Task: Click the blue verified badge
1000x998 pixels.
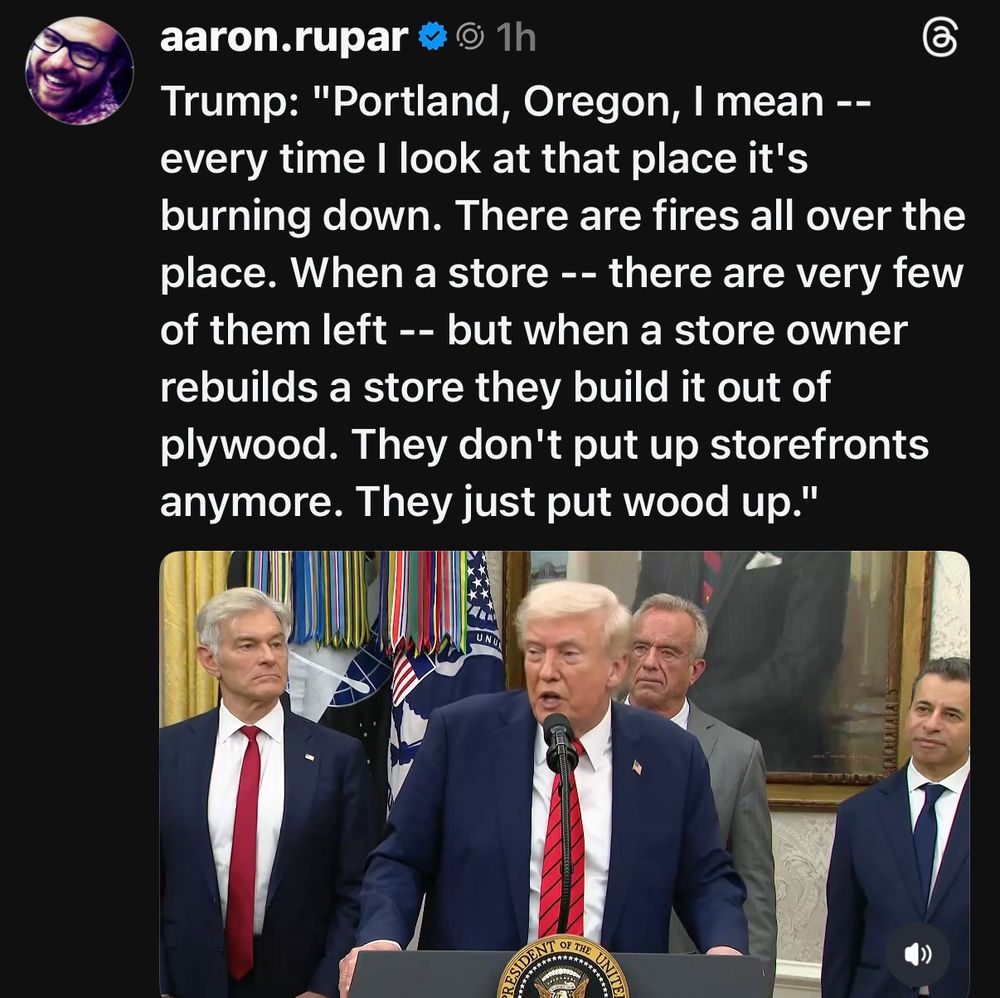Action: pos(432,36)
